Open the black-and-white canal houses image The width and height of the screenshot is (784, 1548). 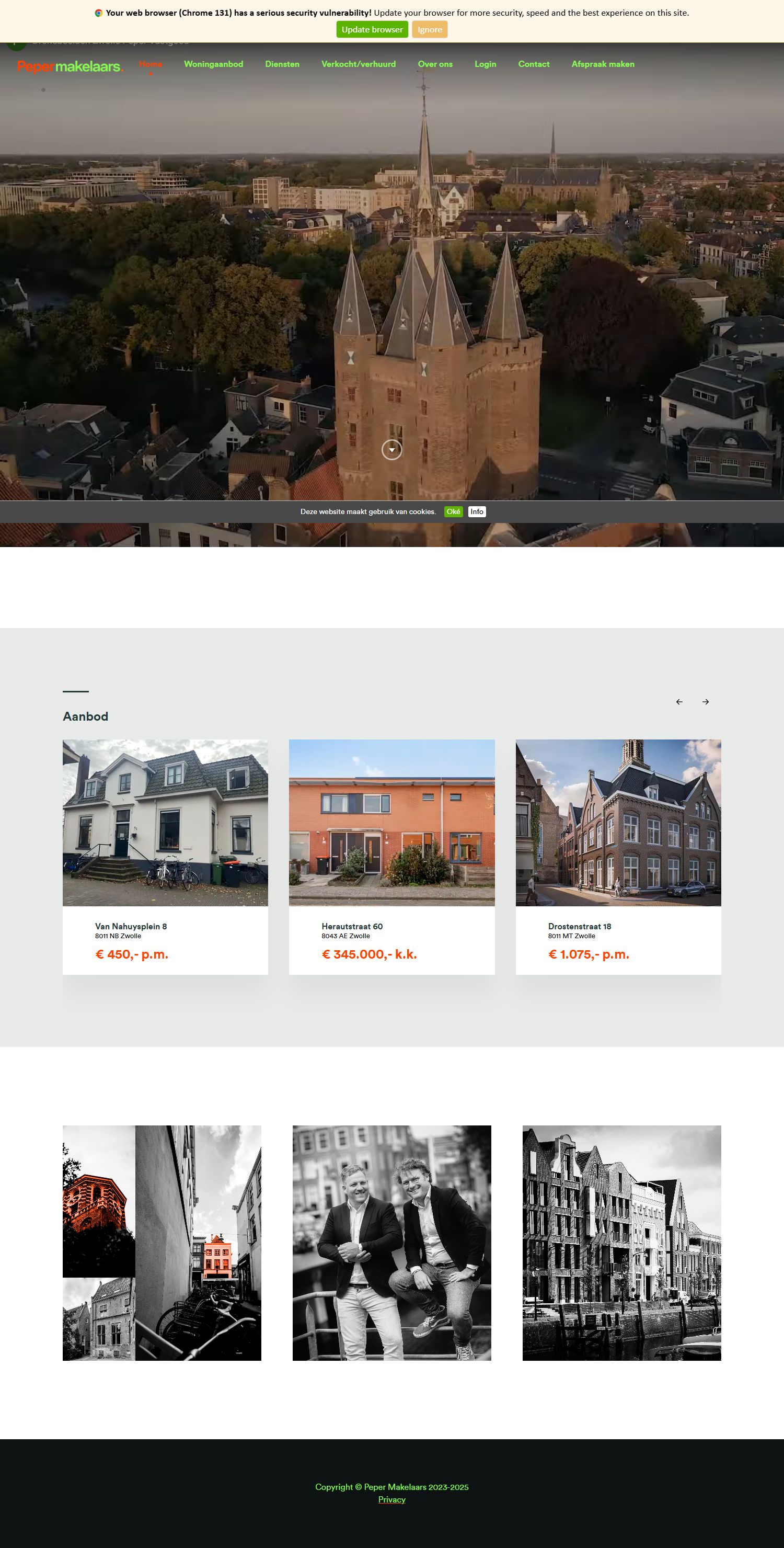coord(622,1243)
